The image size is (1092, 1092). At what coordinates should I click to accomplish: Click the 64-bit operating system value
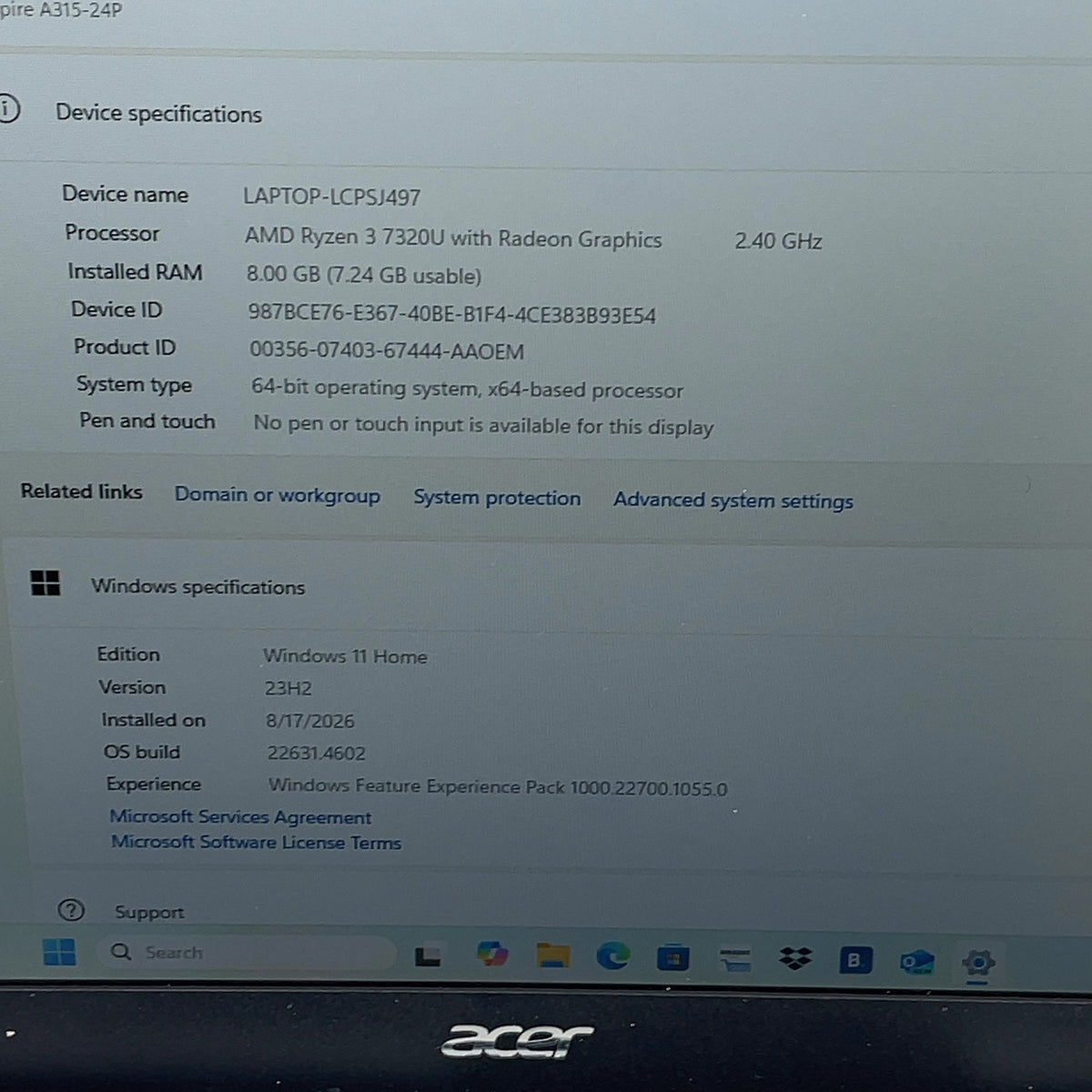click(x=467, y=389)
